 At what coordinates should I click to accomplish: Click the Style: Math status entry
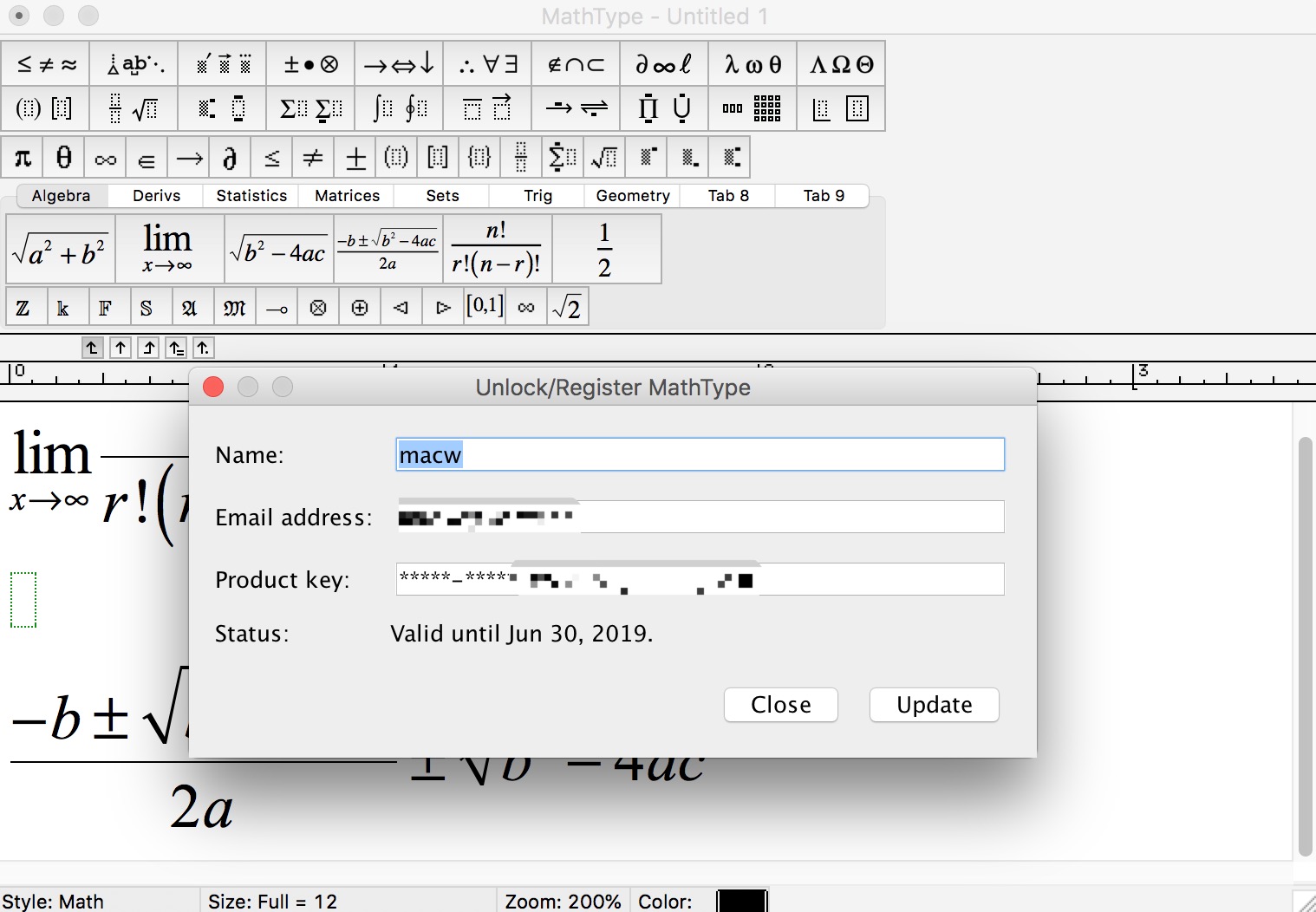[53, 902]
